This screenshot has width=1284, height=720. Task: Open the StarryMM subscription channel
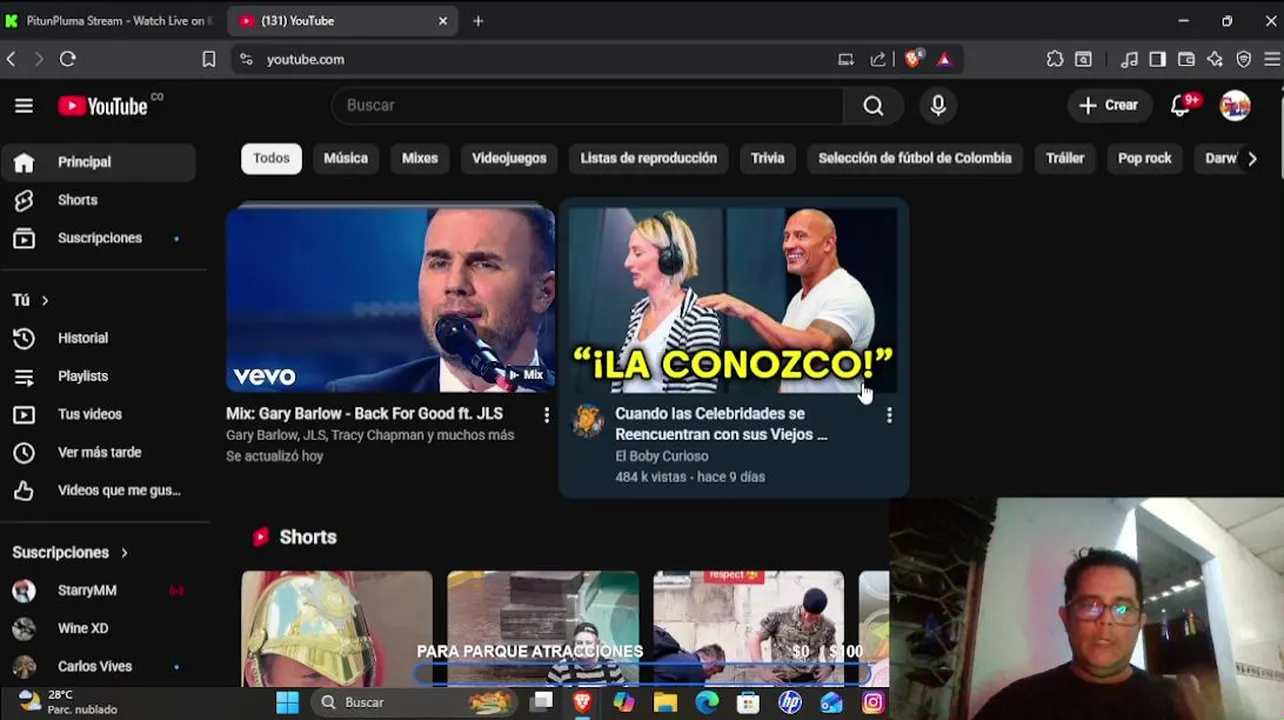[x=98, y=590]
